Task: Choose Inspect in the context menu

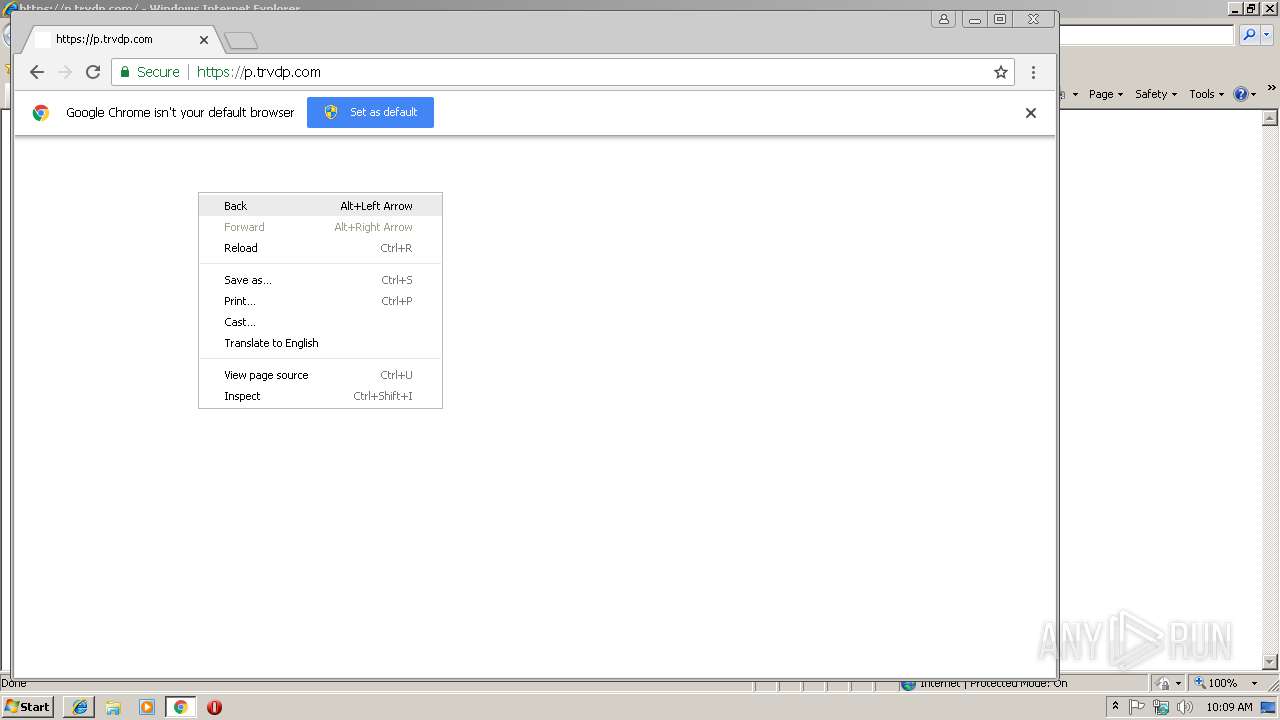Action: pos(320,396)
